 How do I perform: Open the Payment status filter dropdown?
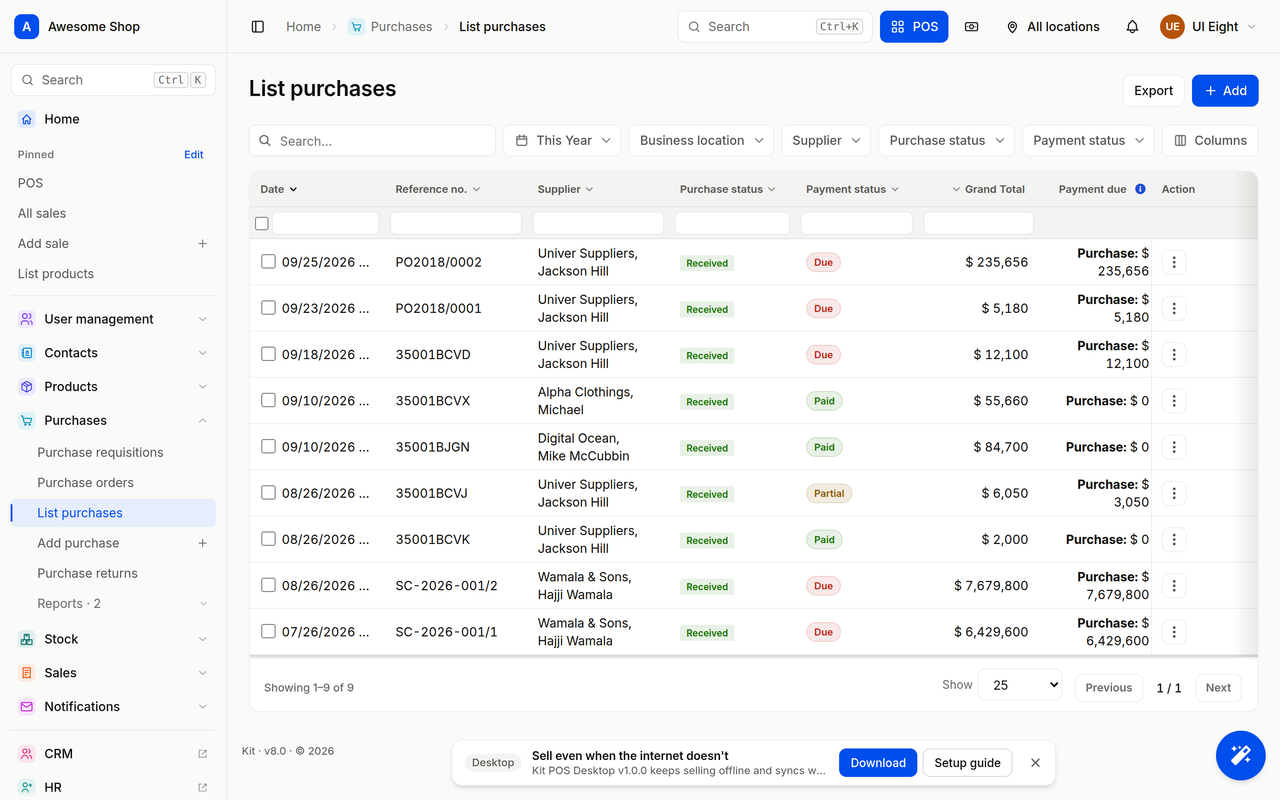point(1088,141)
